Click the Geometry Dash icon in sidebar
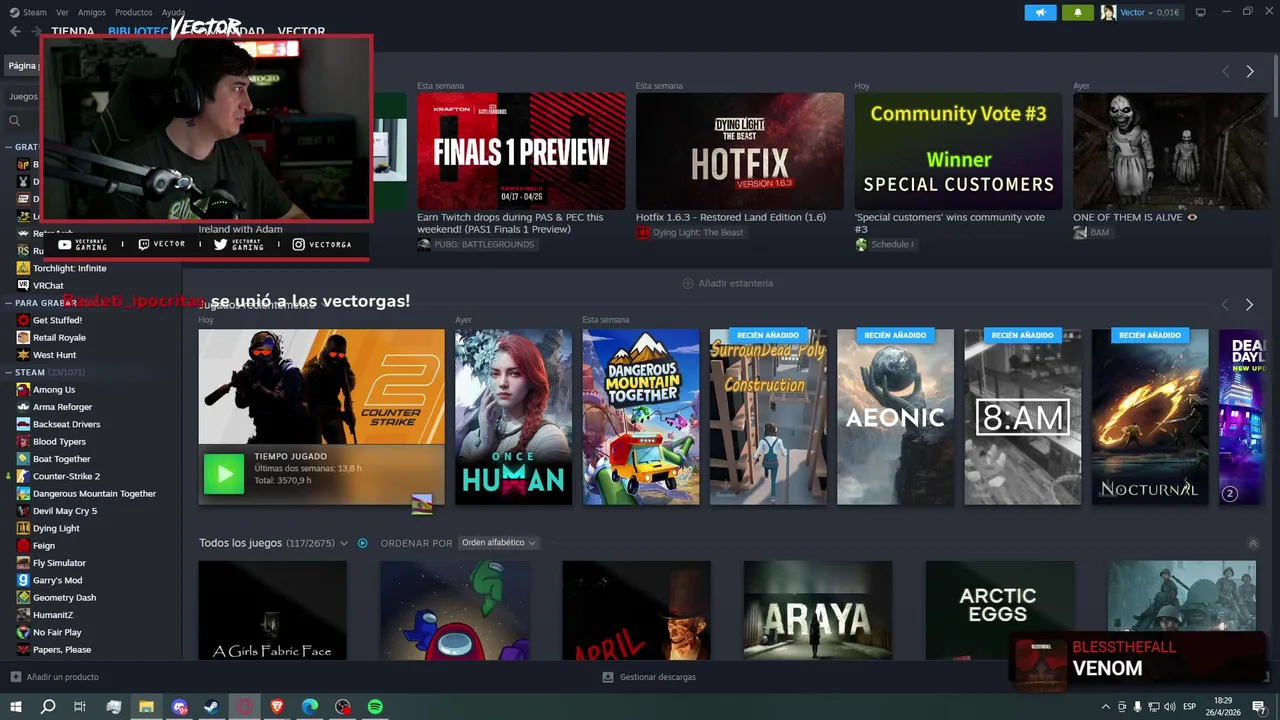Screen dimensions: 1280x720 coord(23,597)
